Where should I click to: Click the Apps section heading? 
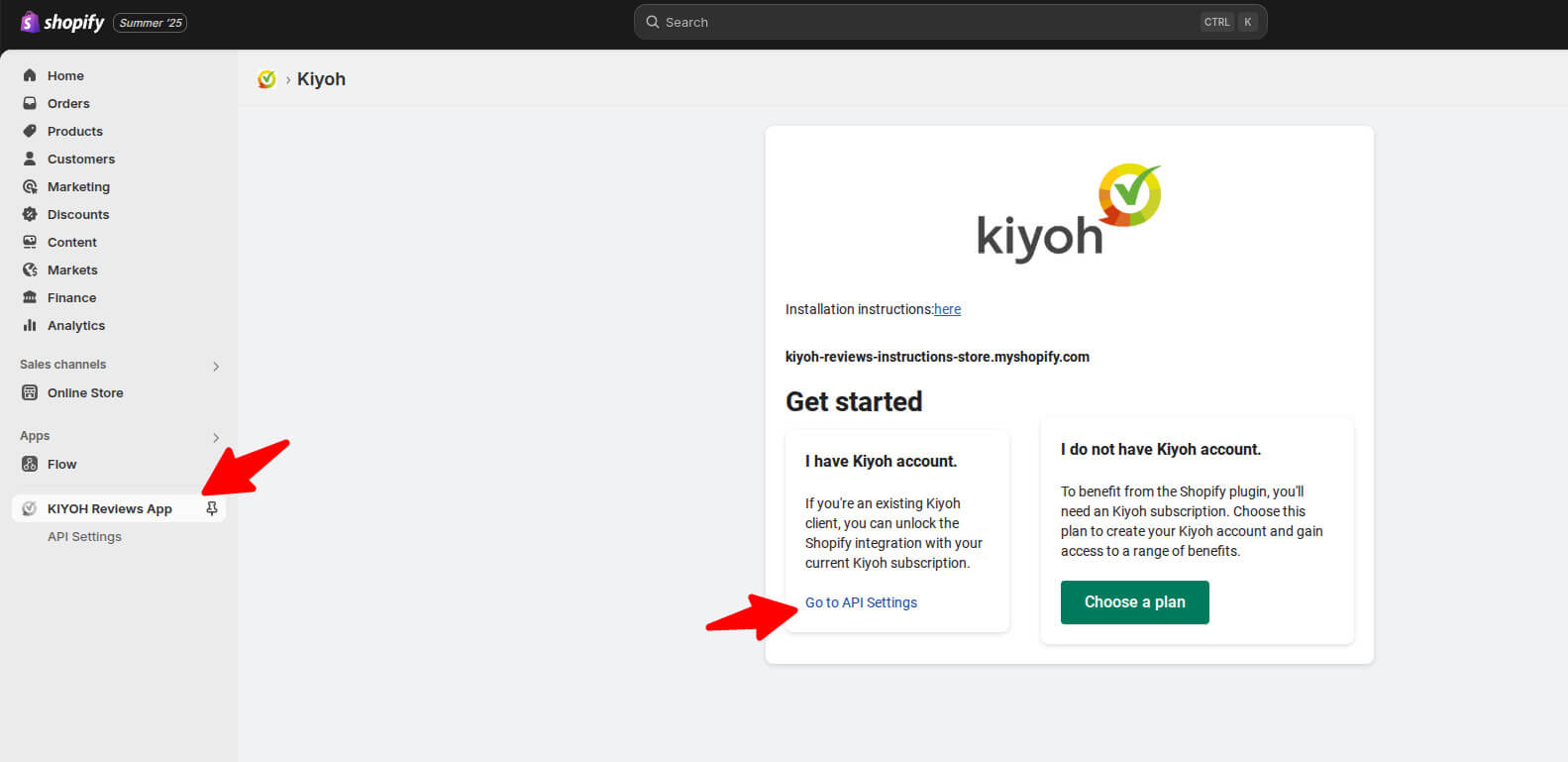pos(35,436)
